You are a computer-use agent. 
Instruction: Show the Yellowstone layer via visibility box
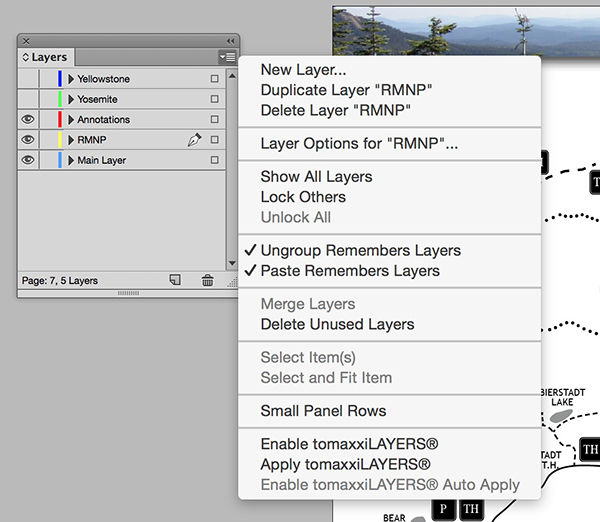tap(28, 79)
